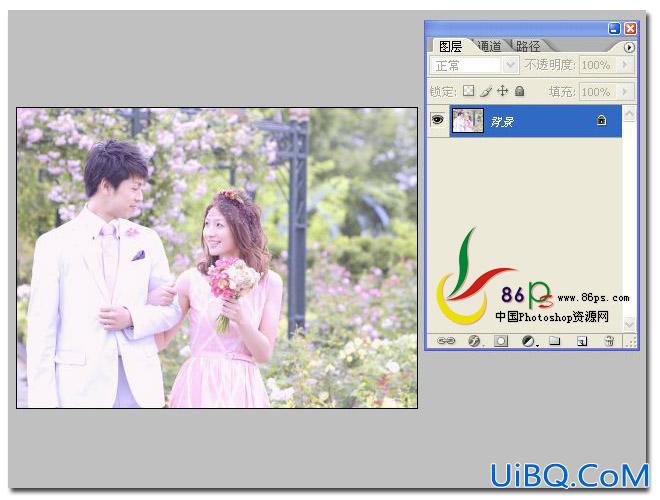Add a layer mask icon
The width and height of the screenshot is (660, 500).
(x=500, y=340)
